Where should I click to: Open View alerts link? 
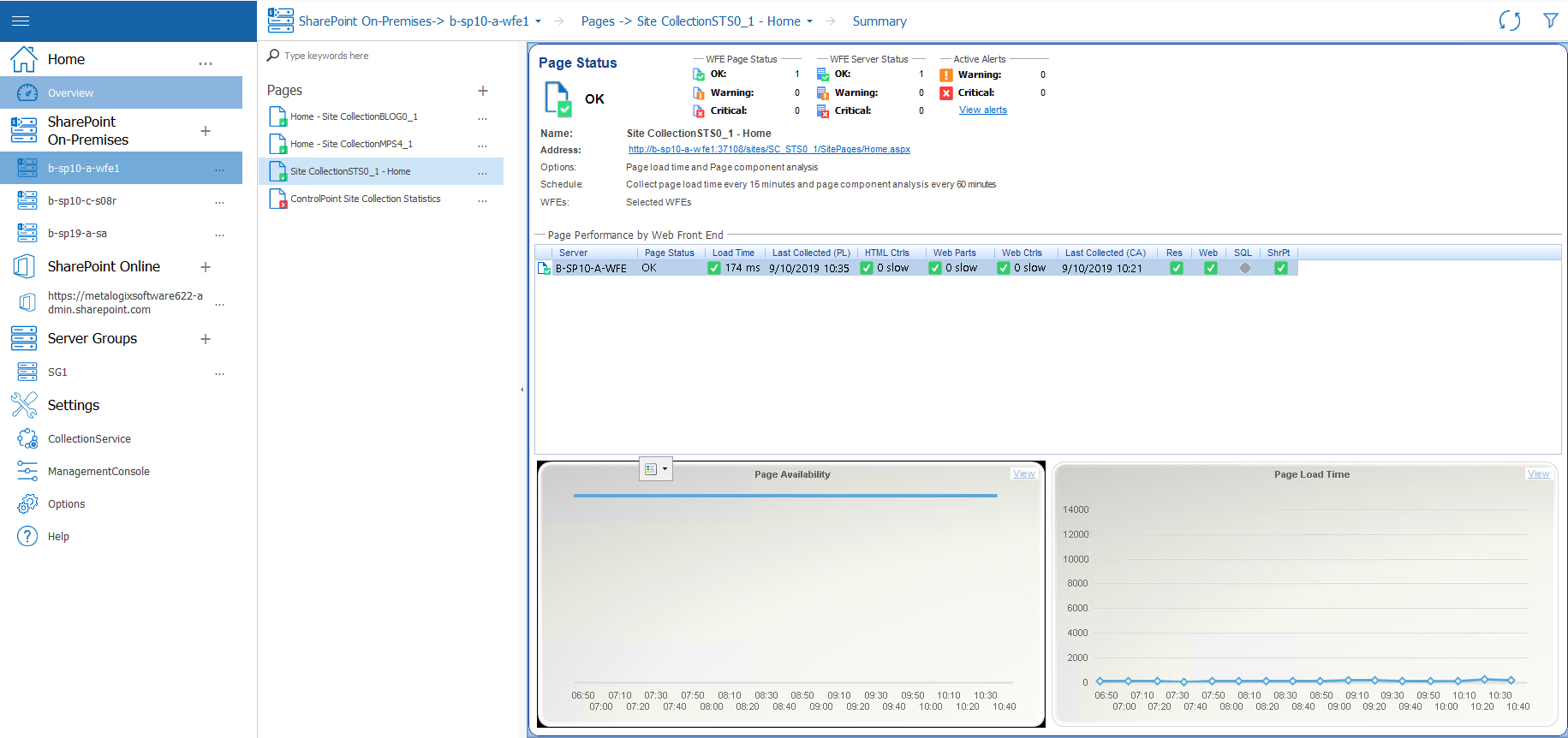[982, 110]
